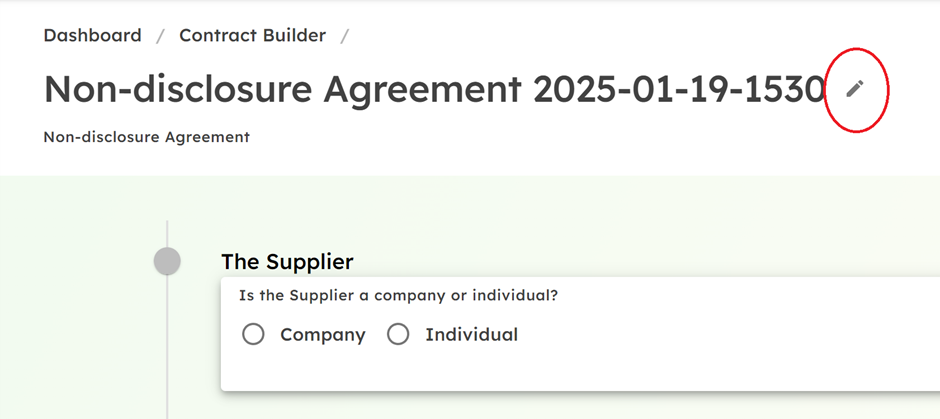Click the question about Supplier company or individual
The image size is (940, 419).
click(398, 296)
